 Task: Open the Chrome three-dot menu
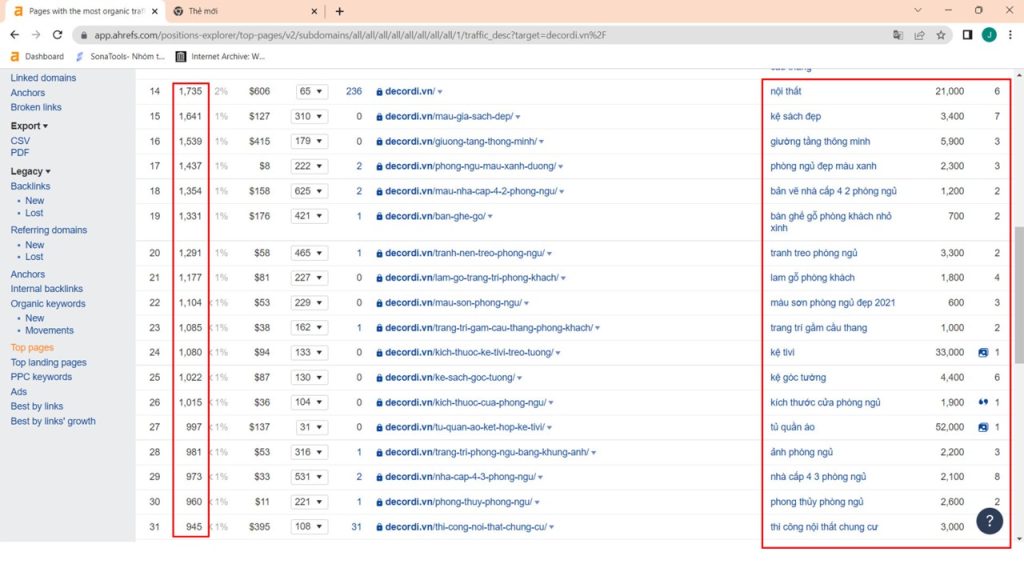coord(1010,35)
